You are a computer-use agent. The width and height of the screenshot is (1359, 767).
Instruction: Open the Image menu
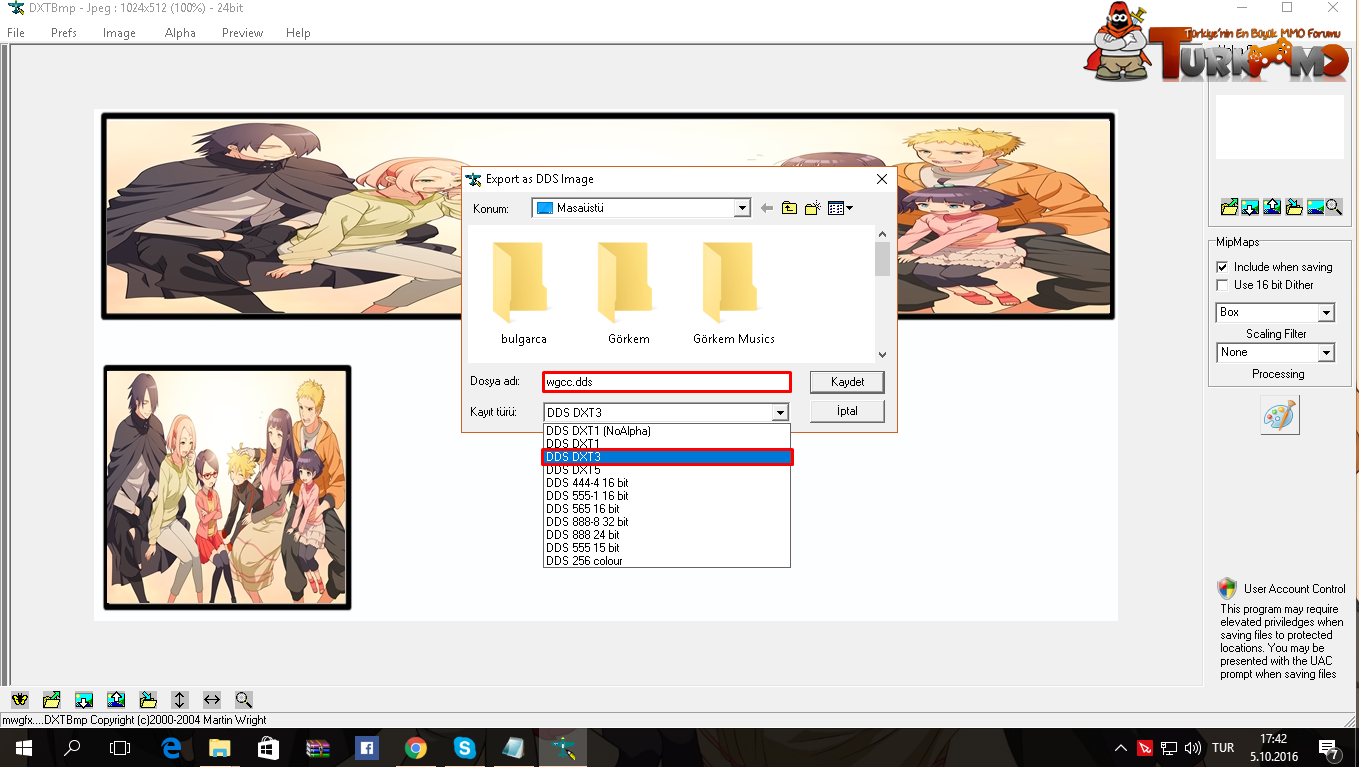click(119, 33)
